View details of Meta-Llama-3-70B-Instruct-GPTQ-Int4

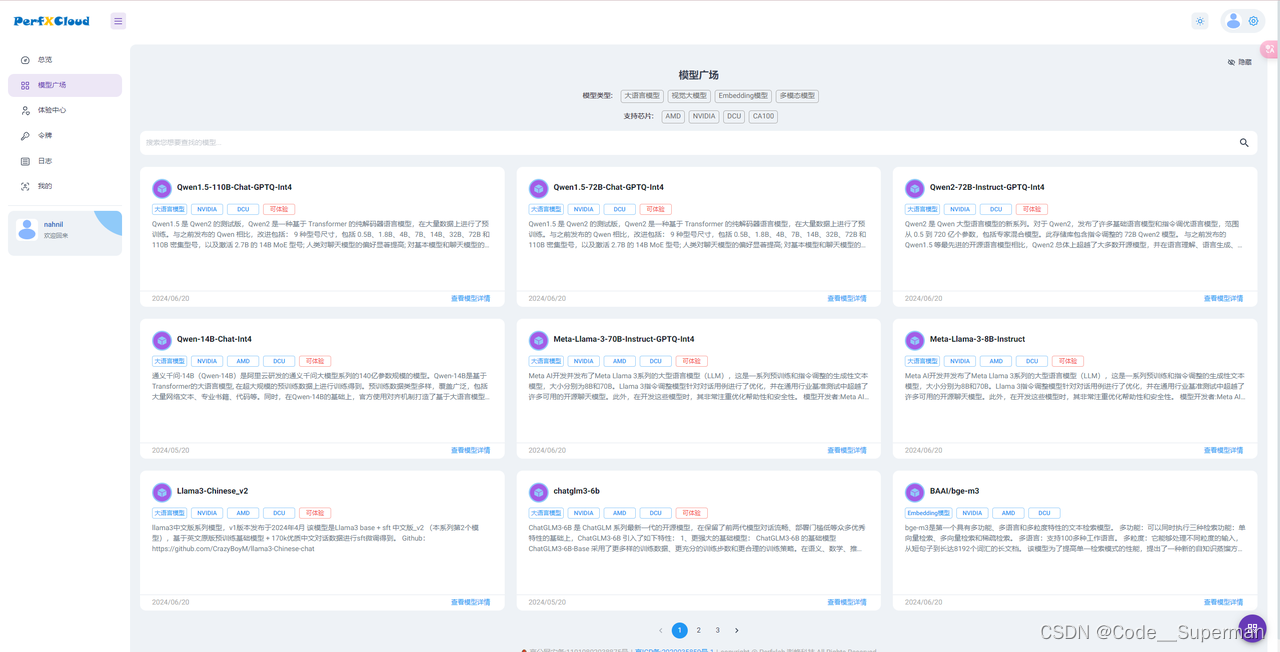tap(846, 450)
